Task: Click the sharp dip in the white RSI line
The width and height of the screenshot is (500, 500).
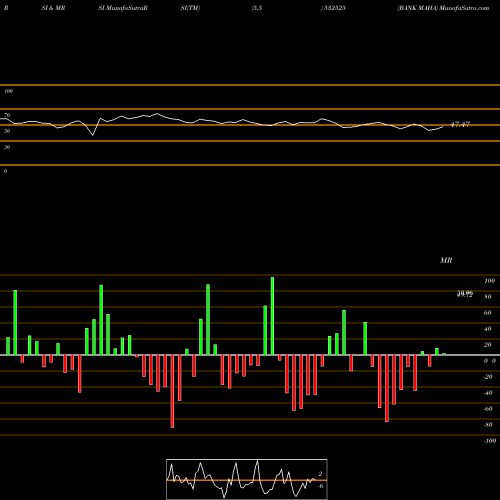Action: click(93, 134)
